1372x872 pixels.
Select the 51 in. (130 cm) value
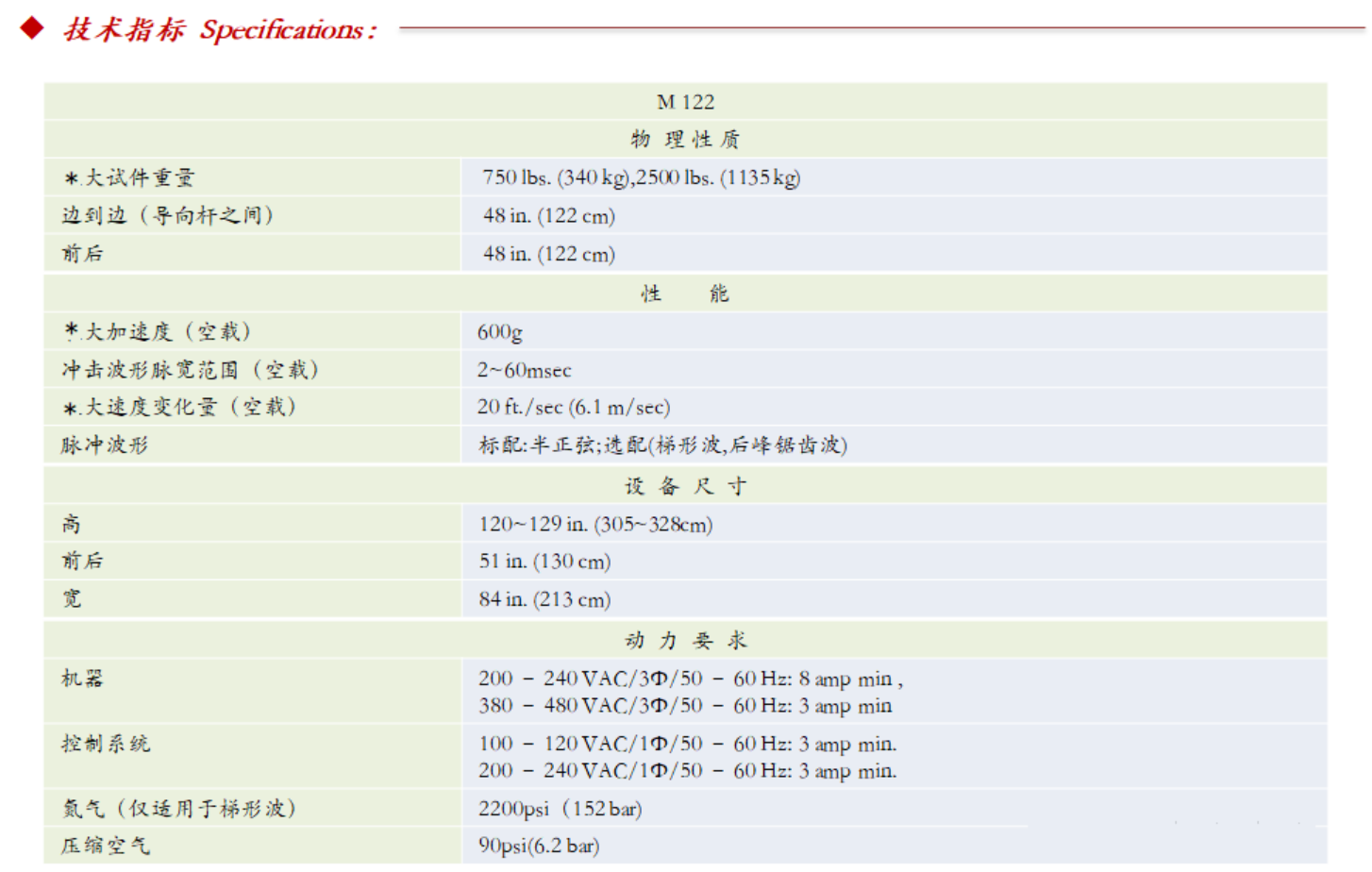pyautogui.click(x=545, y=562)
